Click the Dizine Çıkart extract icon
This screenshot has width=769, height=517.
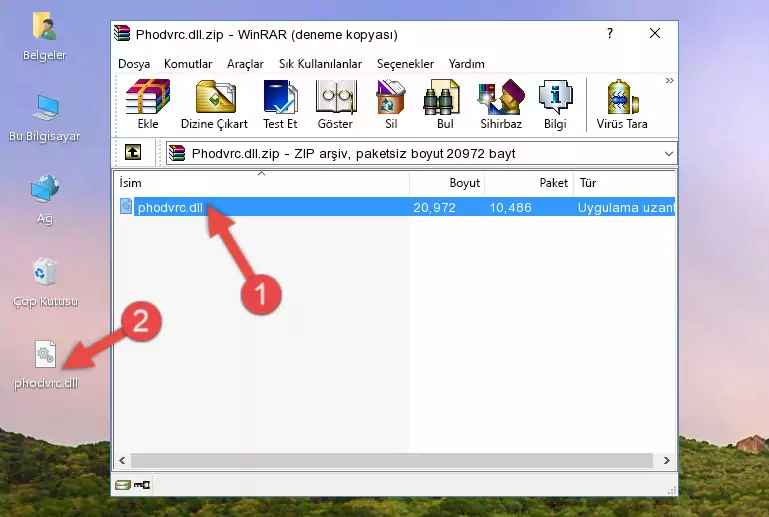[x=214, y=104]
